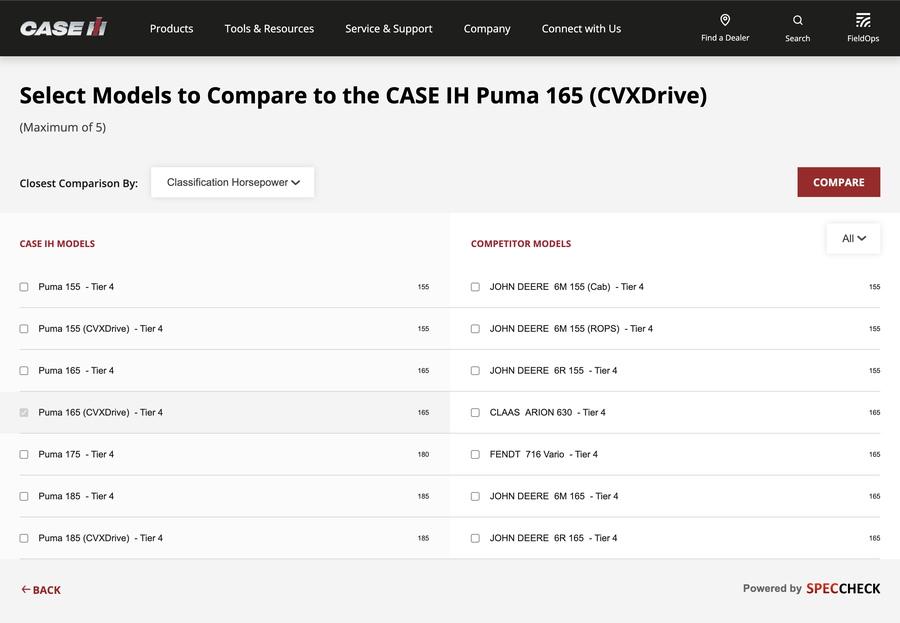The width and height of the screenshot is (900, 623).
Task: Open the Tools & Resources menu
Action: pyautogui.click(x=269, y=29)
